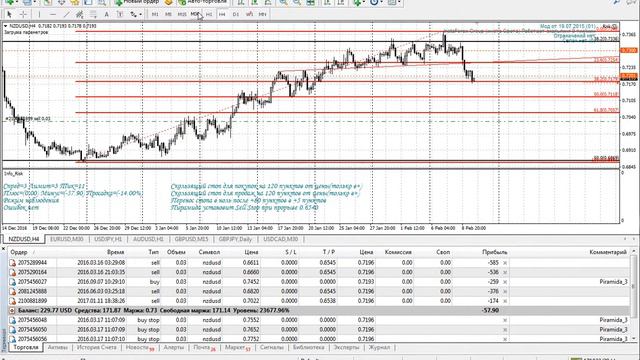Switch to the USDCAD,M30 chart tab

coord(280,239)
